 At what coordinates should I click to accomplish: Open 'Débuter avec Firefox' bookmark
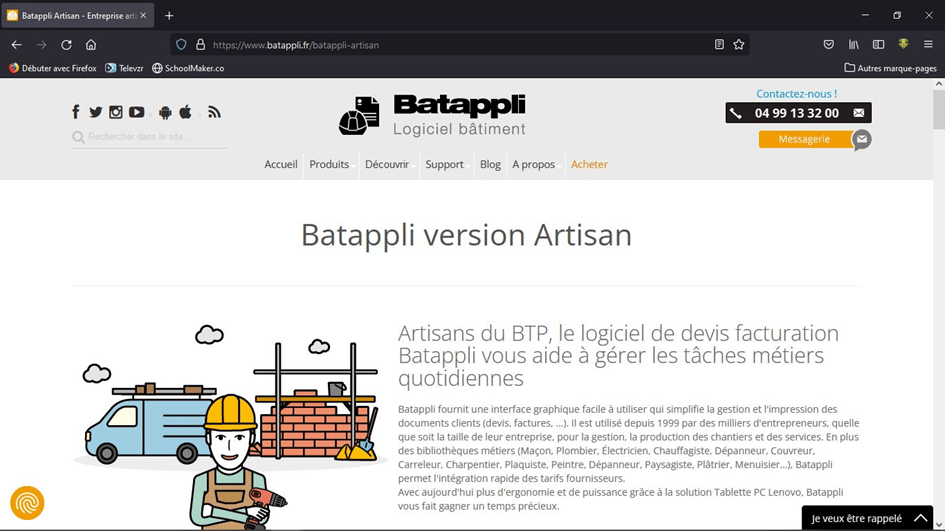coord(52,68)
